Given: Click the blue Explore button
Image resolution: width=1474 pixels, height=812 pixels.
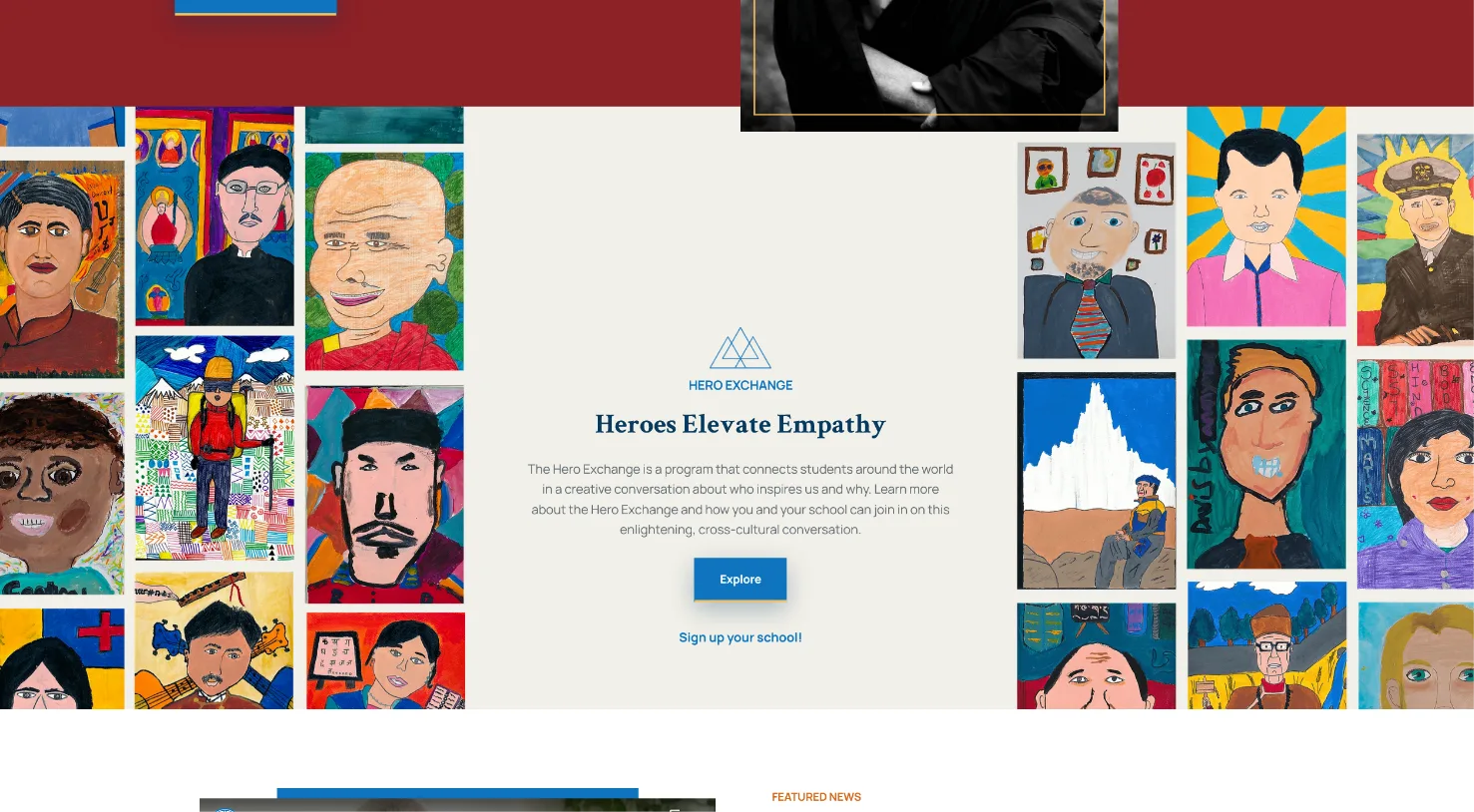Looking at the screenshot, I should click(x=740, y=580).
